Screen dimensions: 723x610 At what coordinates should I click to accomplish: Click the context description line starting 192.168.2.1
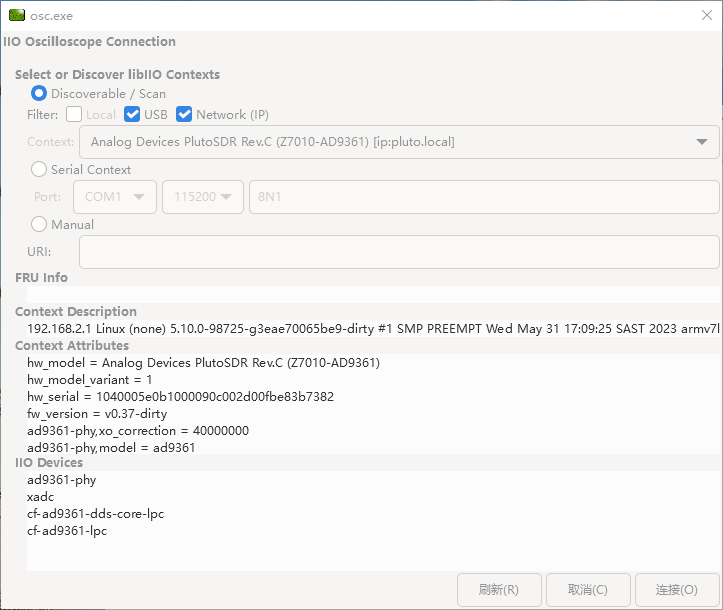coord(373,329)
